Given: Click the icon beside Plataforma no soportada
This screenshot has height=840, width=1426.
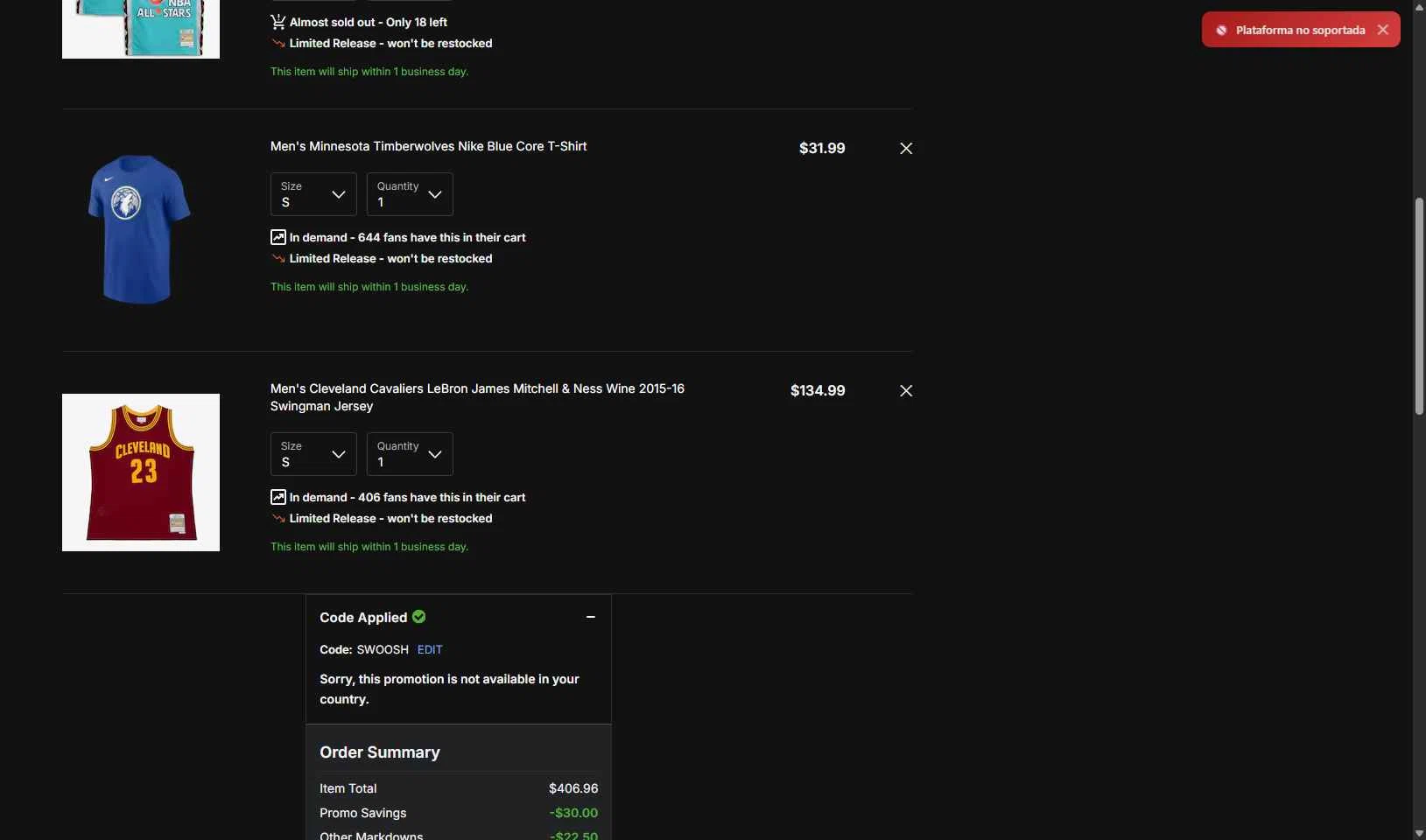Looking at the screenshot, I should [x=1221, y=30].
